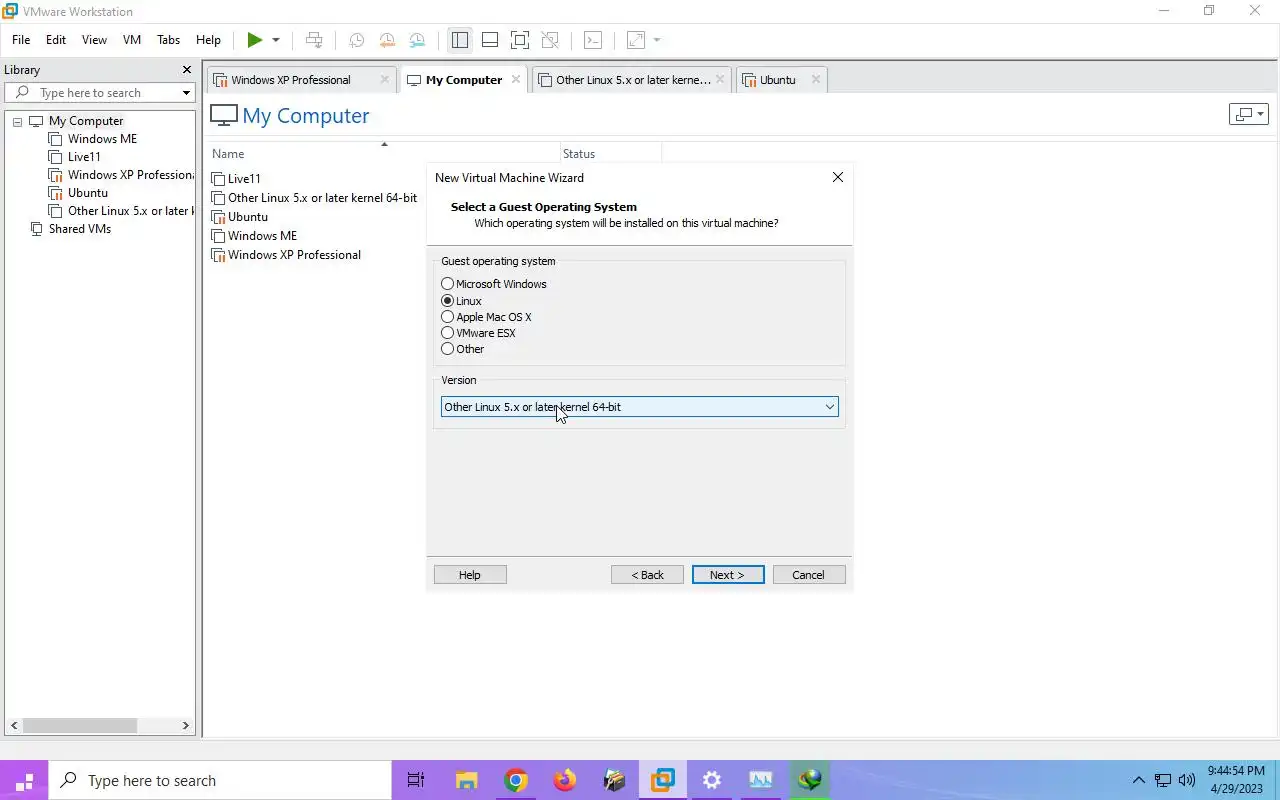Click Revert to Snapshot icon
This screenshot has width=1280, height=800.
(387, 40)
